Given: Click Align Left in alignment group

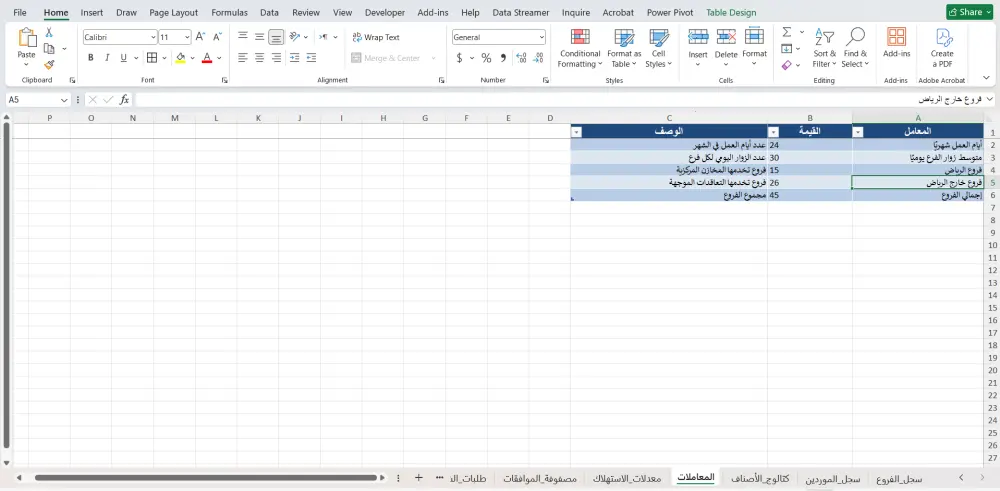Looking at the screenshot, I should click(243, 58).
